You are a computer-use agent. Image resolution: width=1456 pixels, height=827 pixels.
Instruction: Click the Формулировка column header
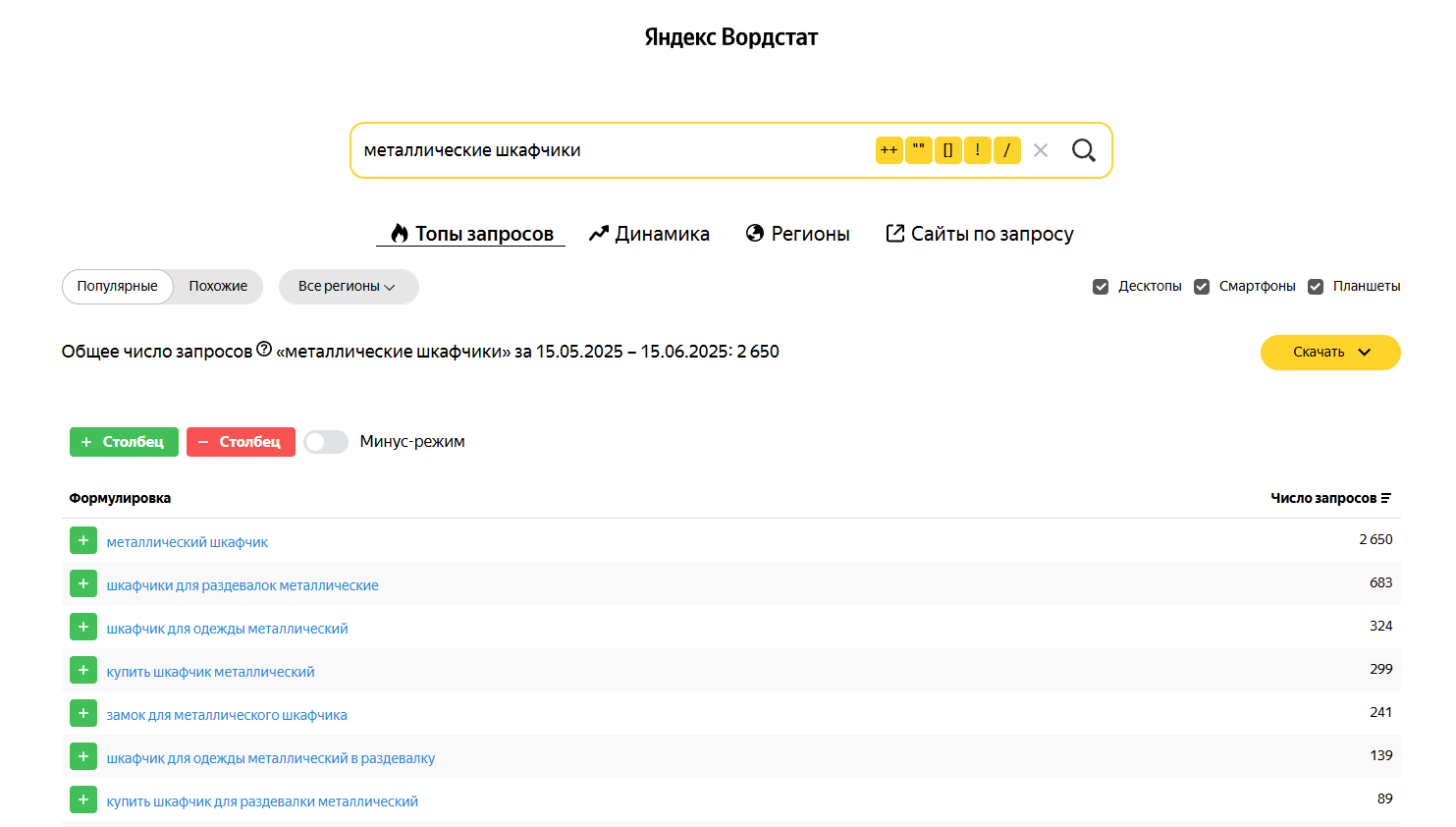click(x=120, y=498)
